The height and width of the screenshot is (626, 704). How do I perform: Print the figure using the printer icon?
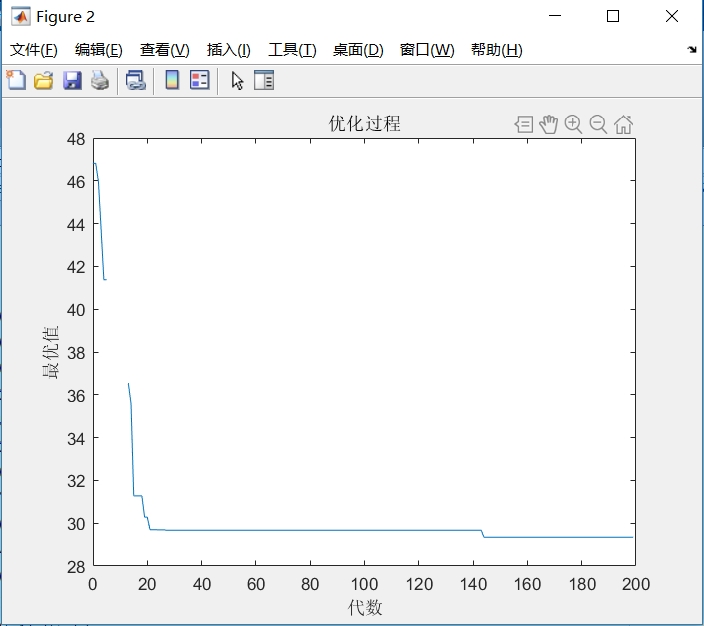click(100, 81)
